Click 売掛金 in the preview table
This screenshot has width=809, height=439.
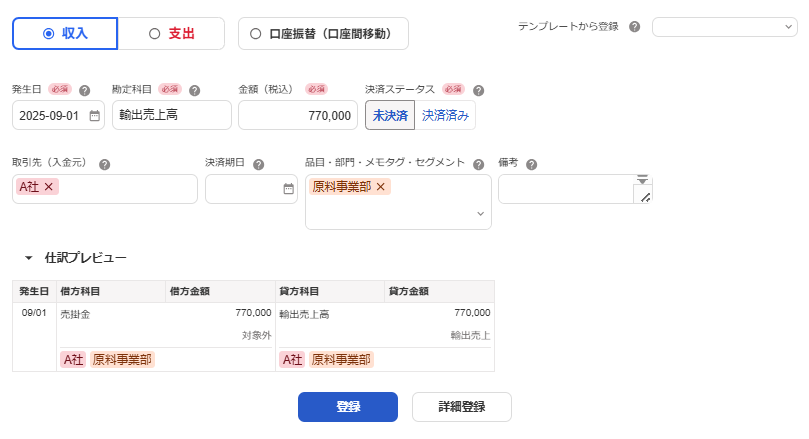[75, 314]
